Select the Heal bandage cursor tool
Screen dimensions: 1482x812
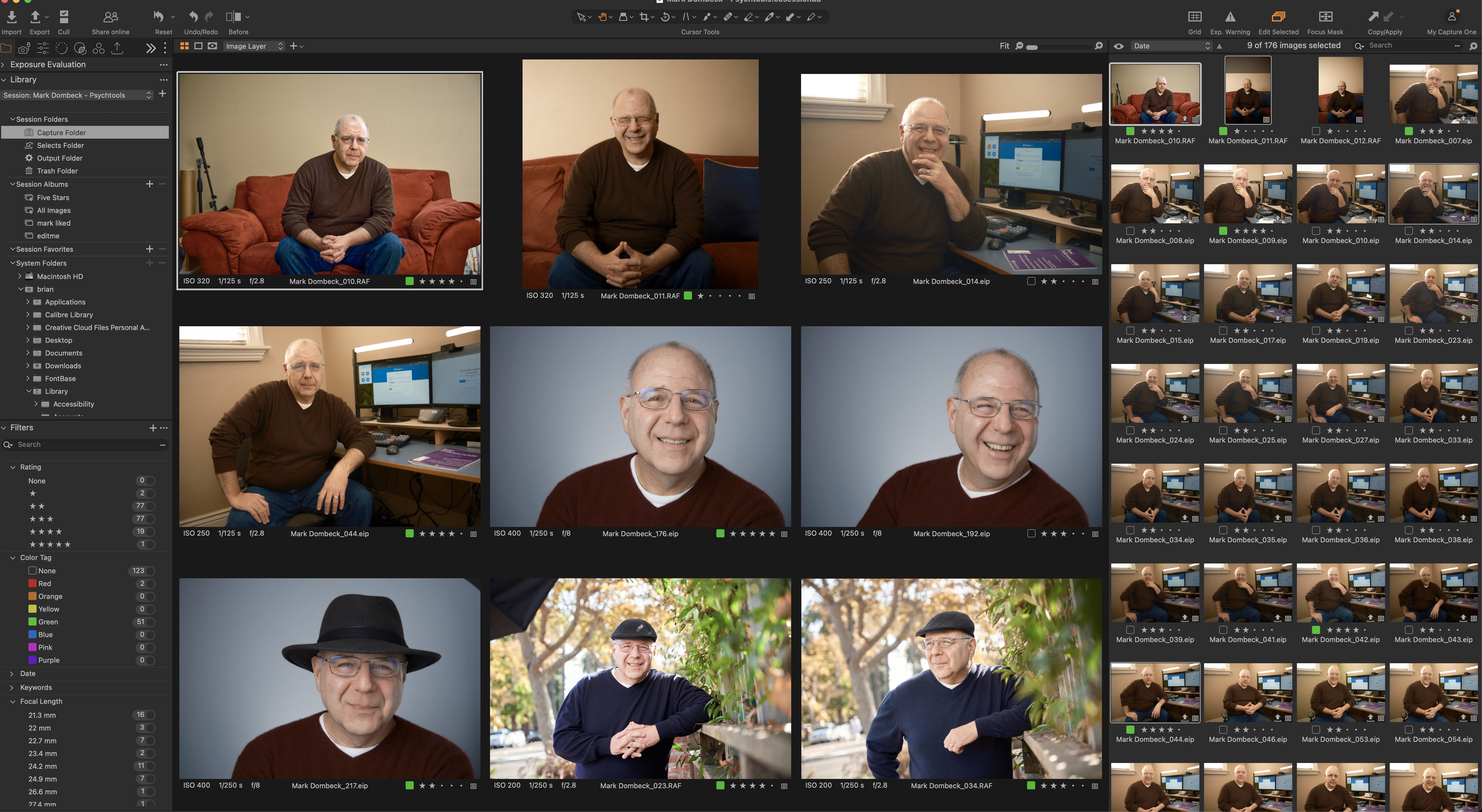click(x=728, y=17)
